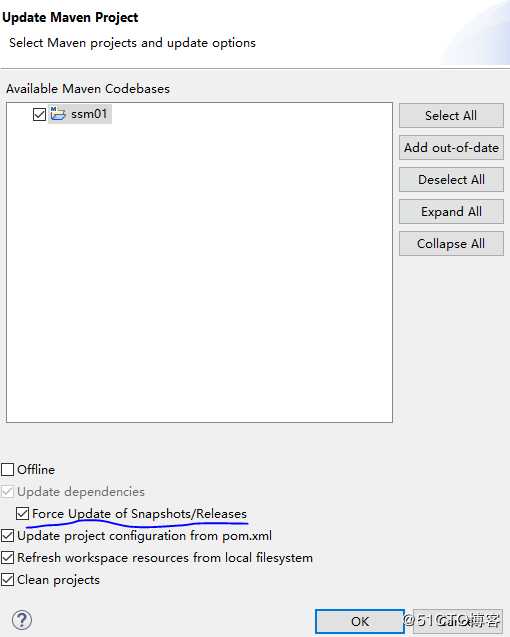Screen dimensions: 510x637
Task: Click the Deselect All button
Action: (451, 180)
